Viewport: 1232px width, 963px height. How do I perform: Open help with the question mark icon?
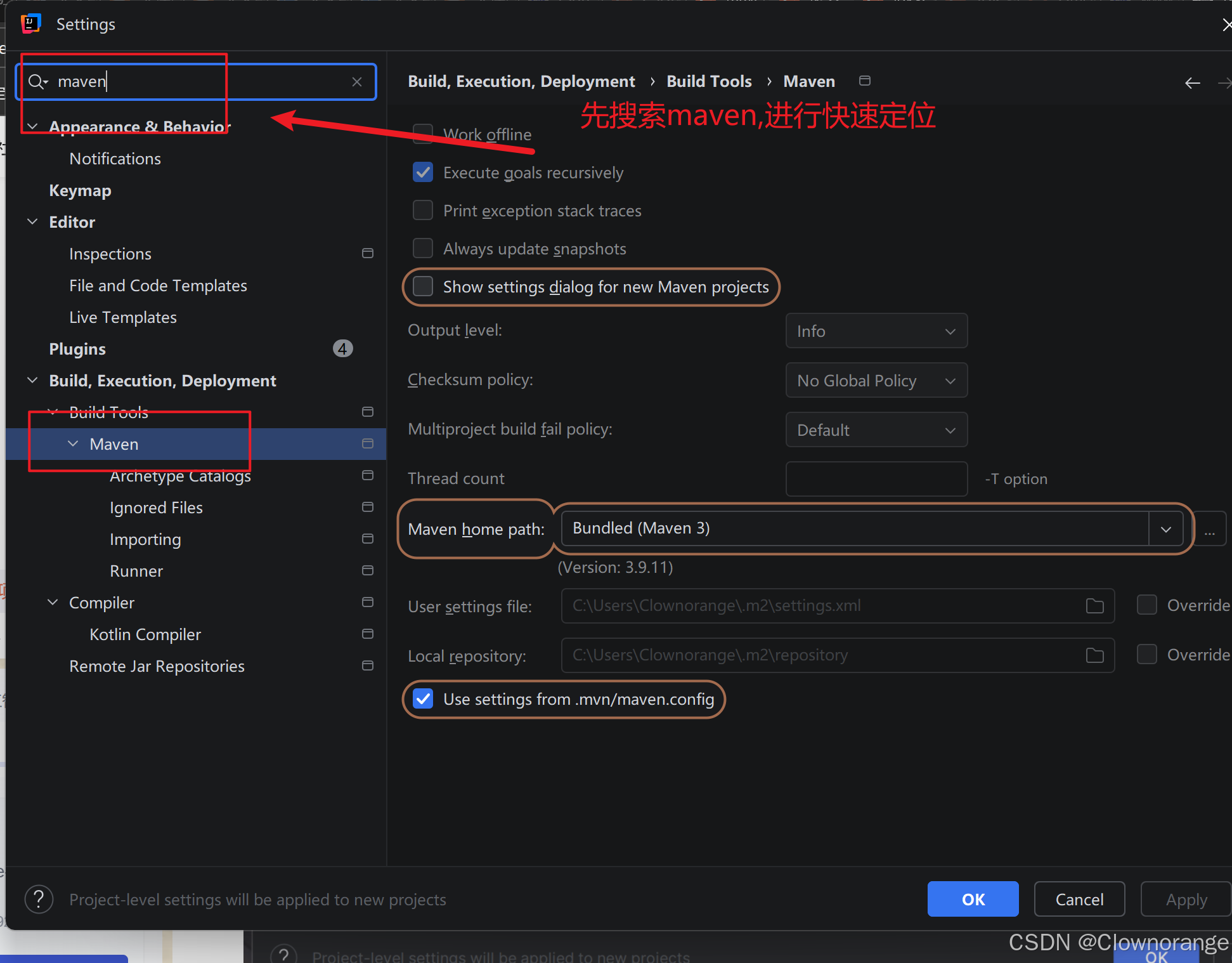pos(39,899)
